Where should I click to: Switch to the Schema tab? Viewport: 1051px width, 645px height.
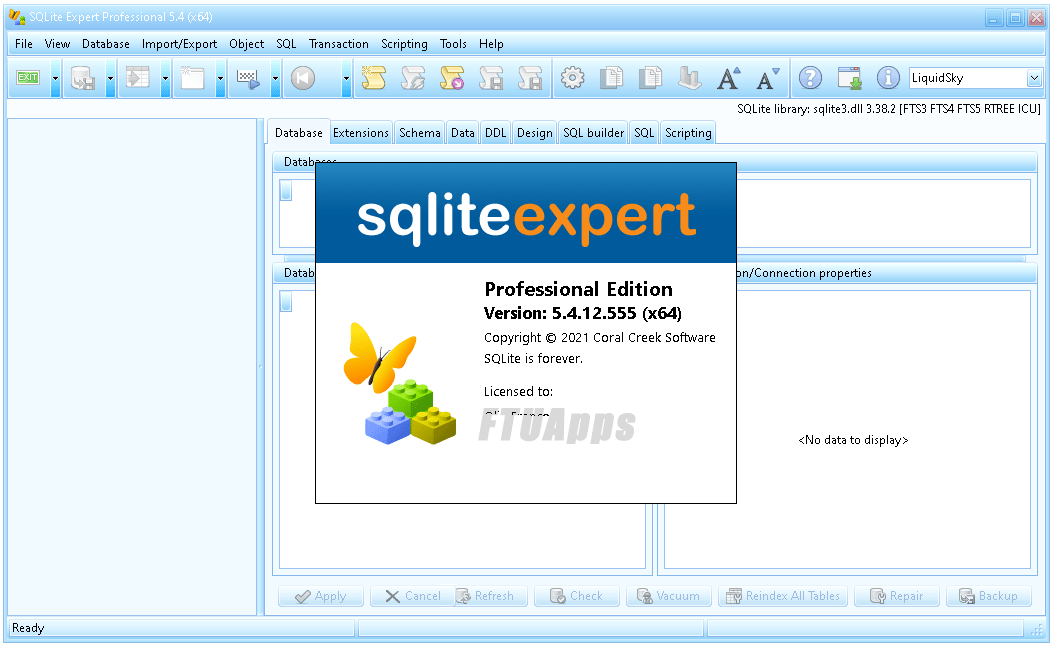(420, 133)
